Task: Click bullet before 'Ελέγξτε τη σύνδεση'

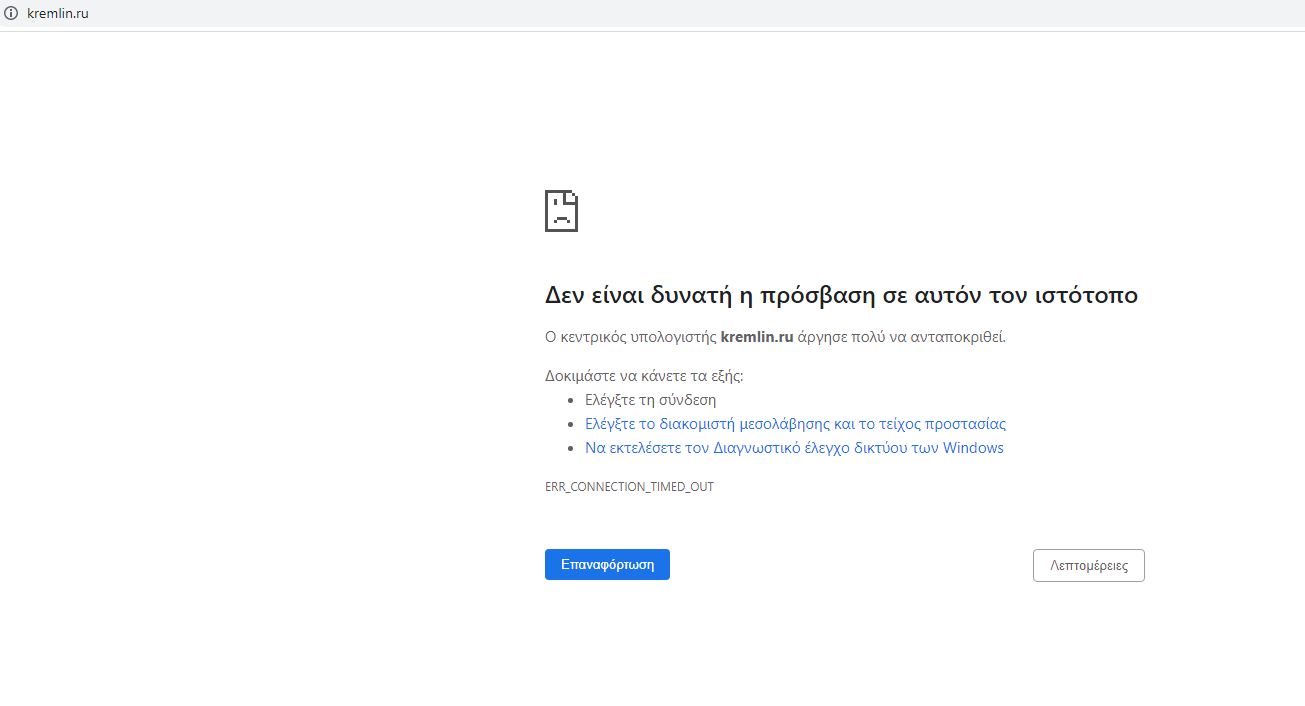Action: pyautogui.click(x=572, y=400)
